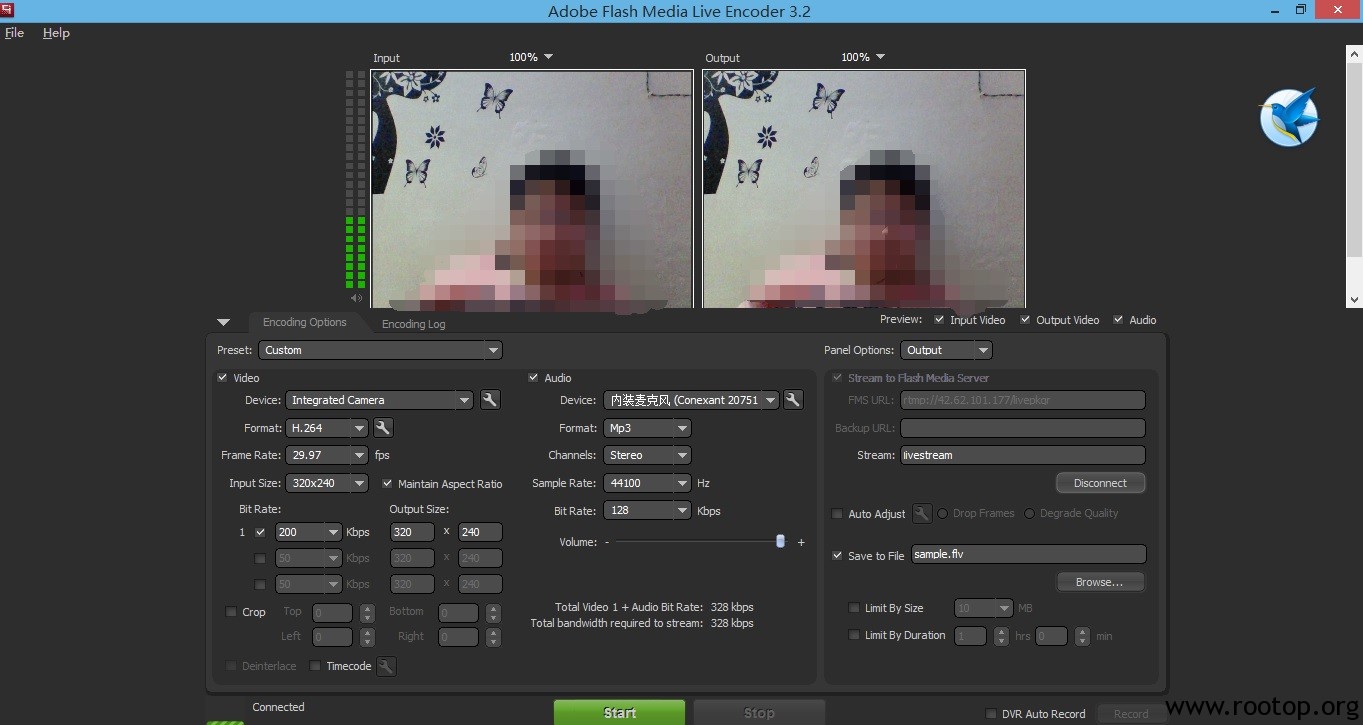
Task: Open Input preview zoom 100% dropdown
Action: [531, 57]
